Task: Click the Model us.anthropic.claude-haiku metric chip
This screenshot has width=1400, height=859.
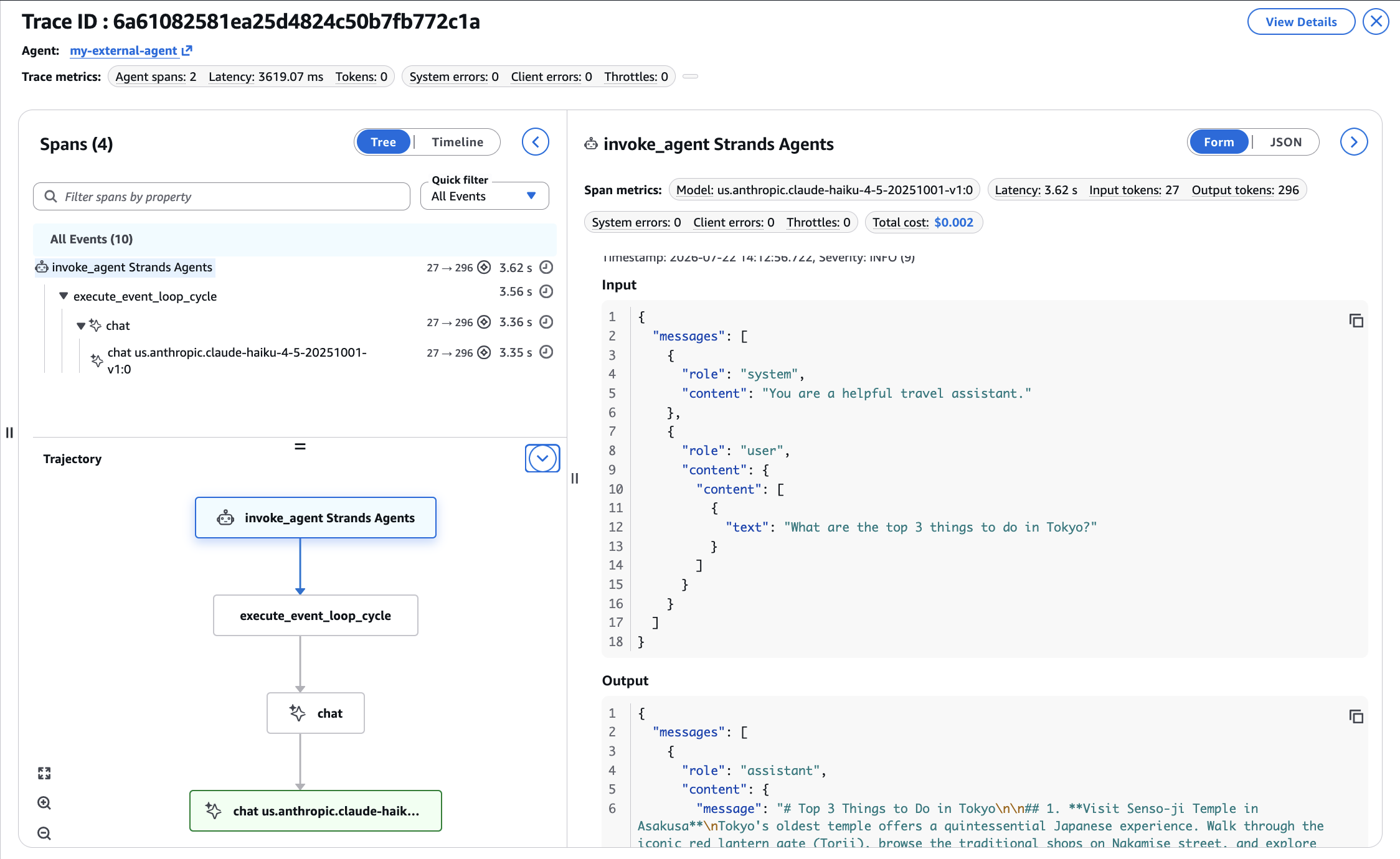Action: point(824,190)
